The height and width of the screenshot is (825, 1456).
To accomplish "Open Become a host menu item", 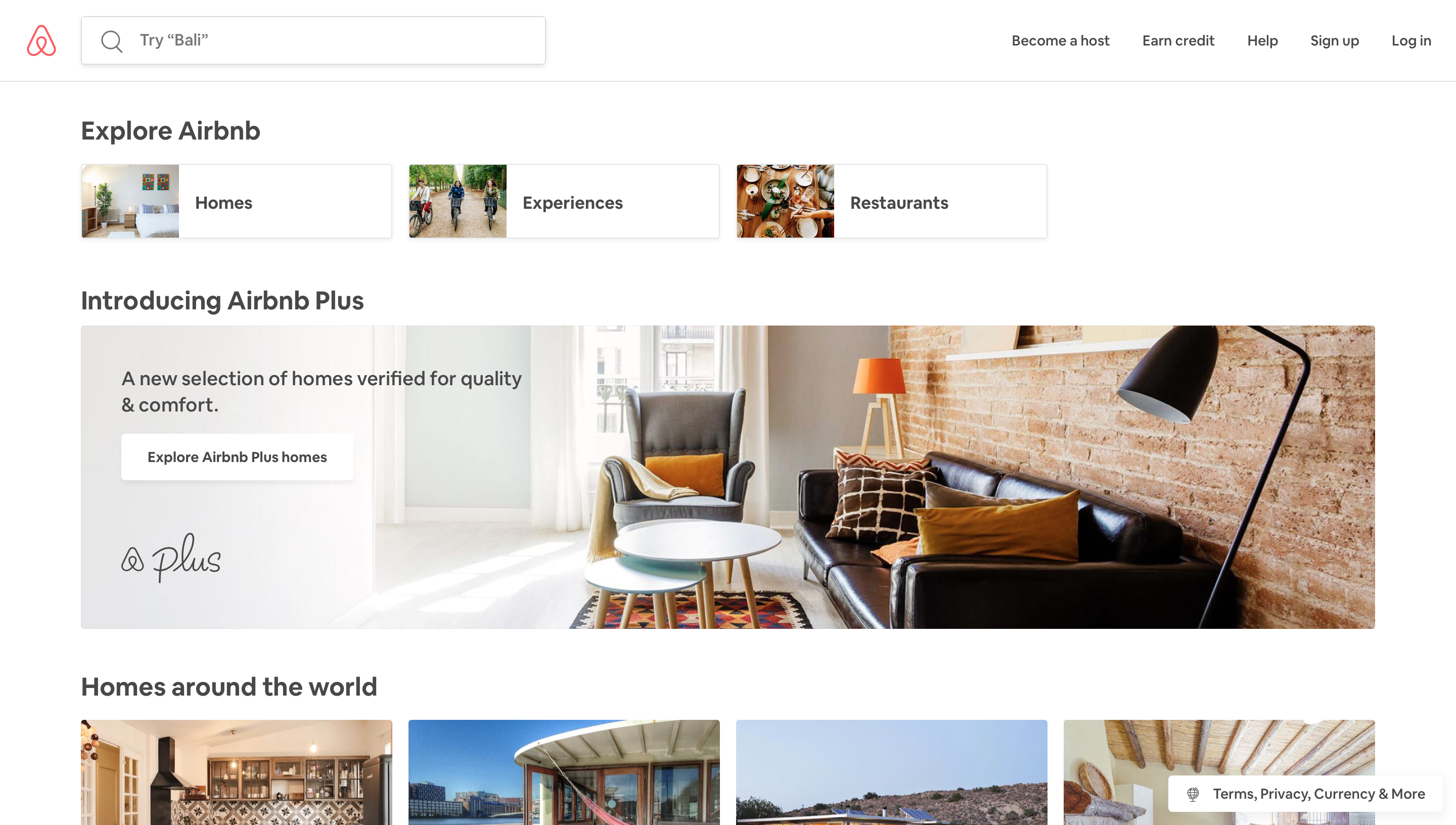I will click(x=1061, y=41).
